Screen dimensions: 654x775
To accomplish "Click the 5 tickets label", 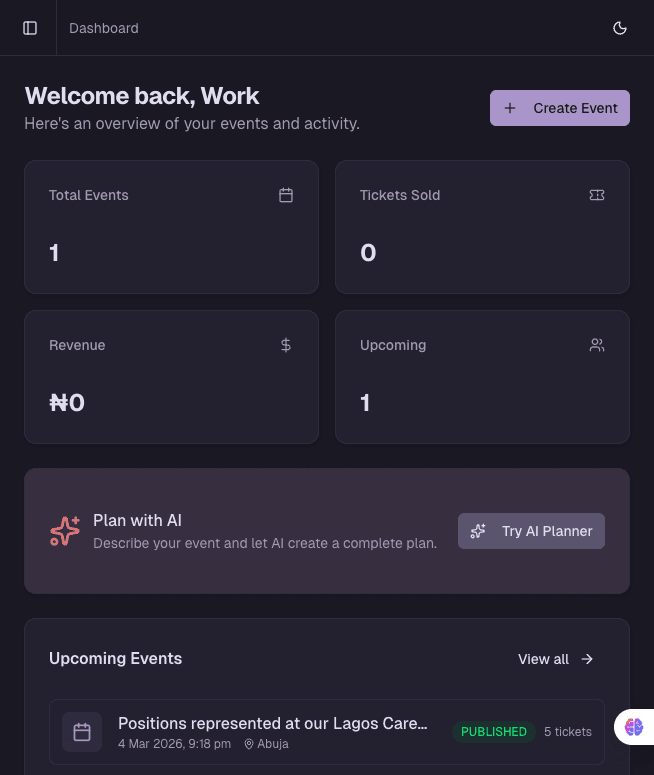I will [568, 732].
